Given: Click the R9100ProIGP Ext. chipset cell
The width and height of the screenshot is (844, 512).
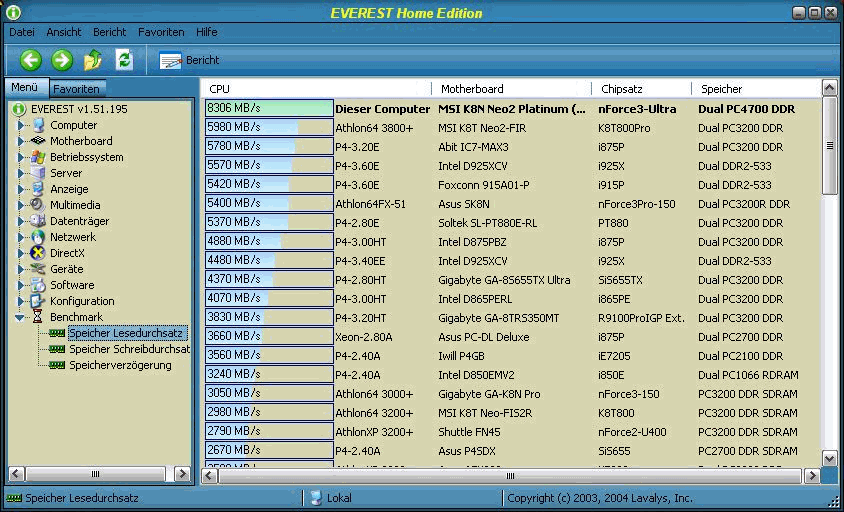Looking at the screenshot, I should coord(641,318).
